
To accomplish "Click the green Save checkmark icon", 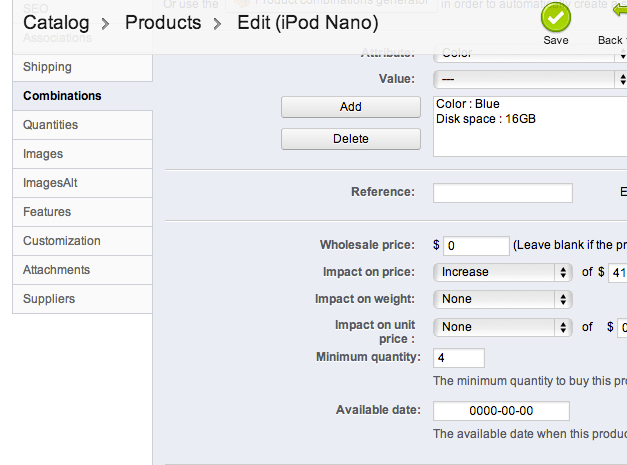I will click(x=556, y=17).
